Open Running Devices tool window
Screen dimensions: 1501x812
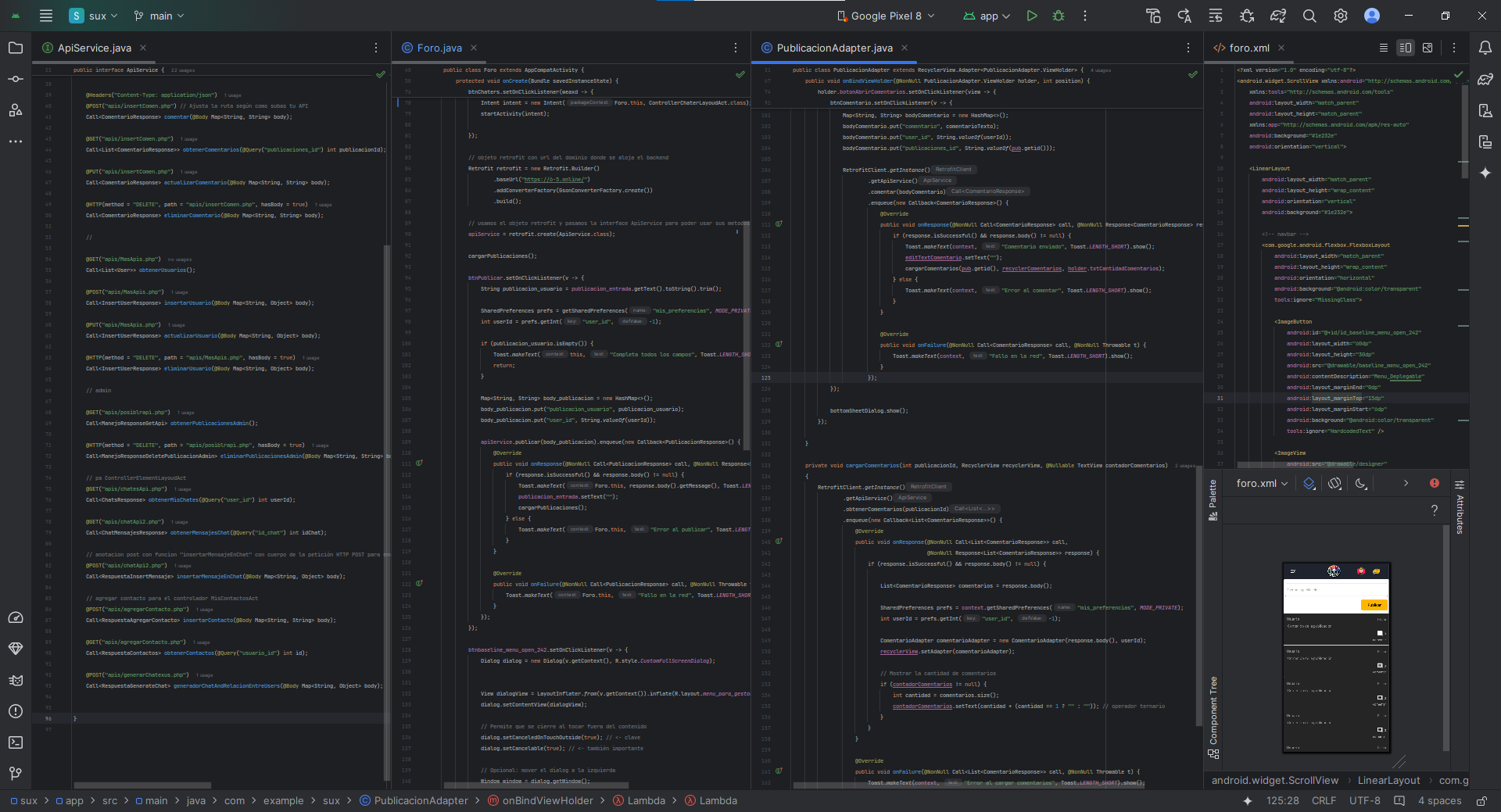[1485, 141]
